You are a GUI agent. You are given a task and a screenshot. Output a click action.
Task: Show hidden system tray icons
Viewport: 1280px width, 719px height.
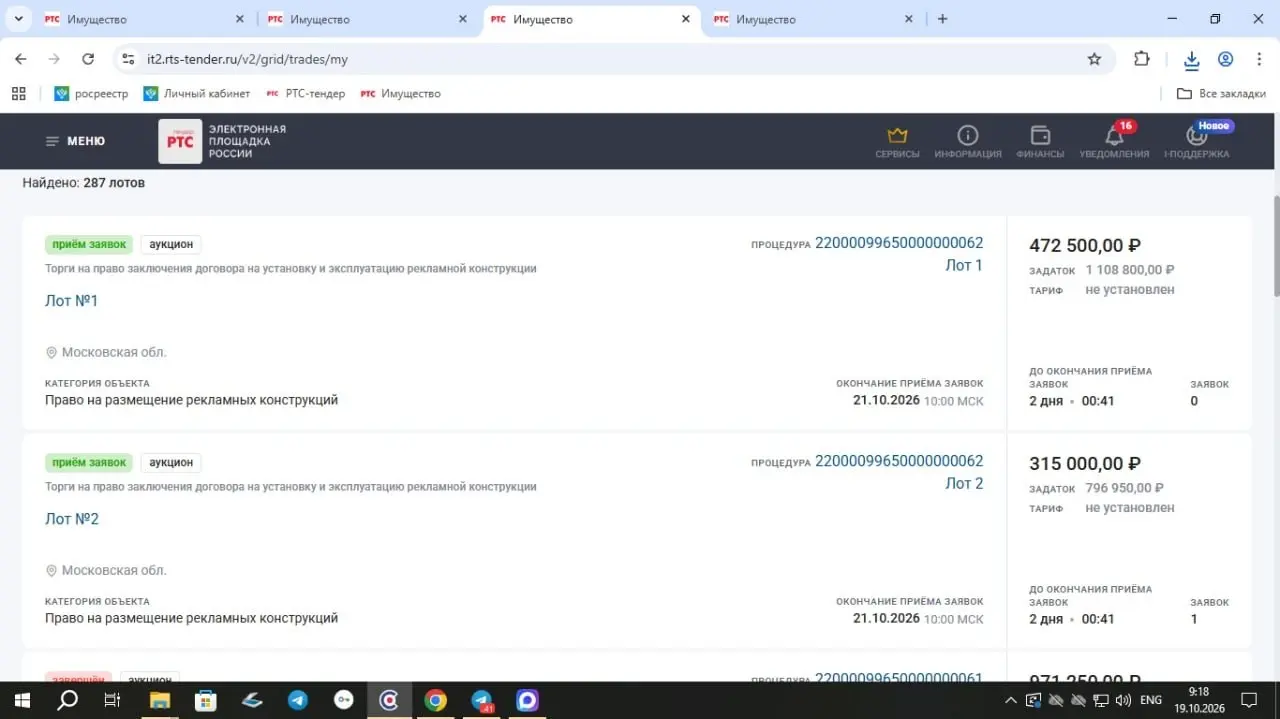1011,700
